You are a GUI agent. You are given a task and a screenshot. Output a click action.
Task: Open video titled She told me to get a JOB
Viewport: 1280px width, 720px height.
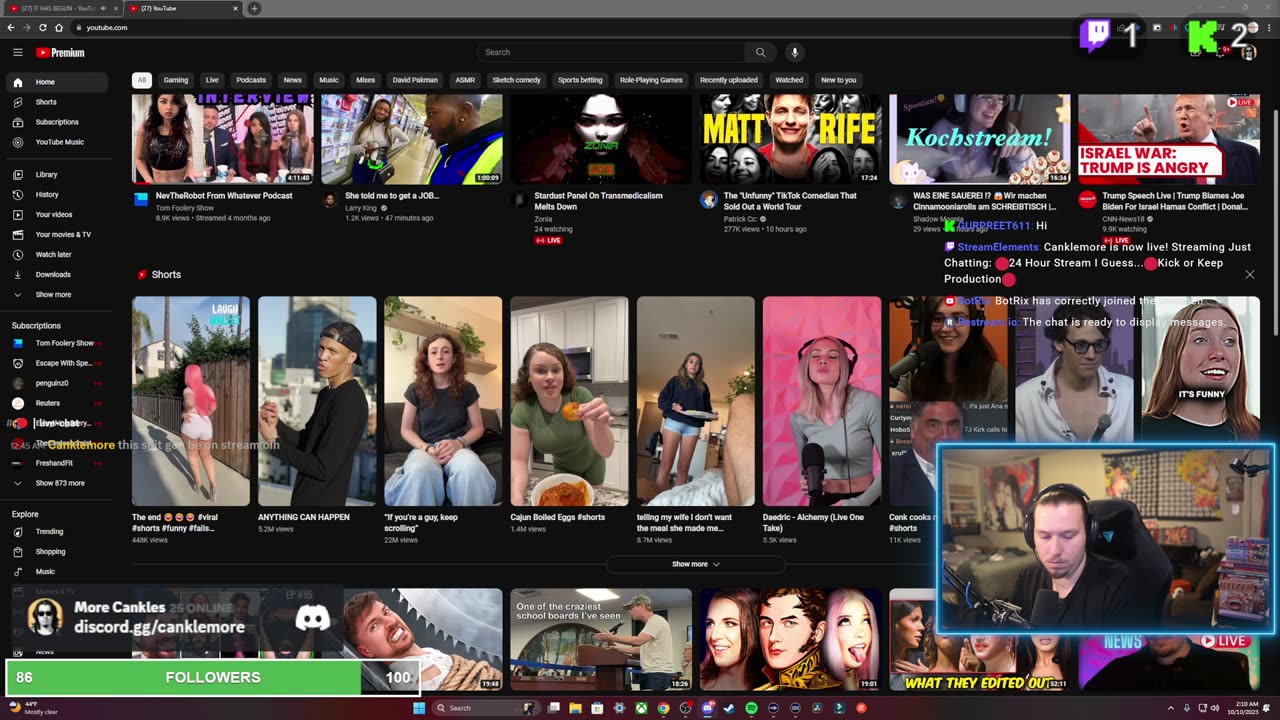click(392, 196)
